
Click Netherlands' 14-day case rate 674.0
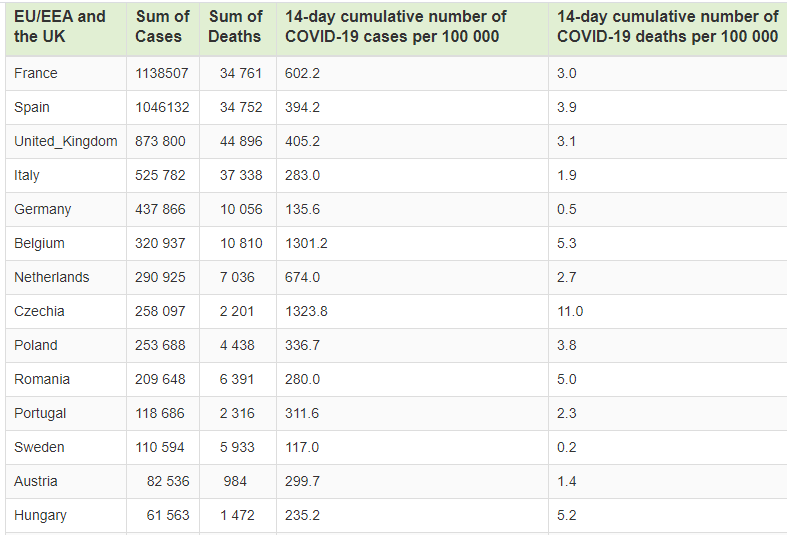[x=302, y=278]
